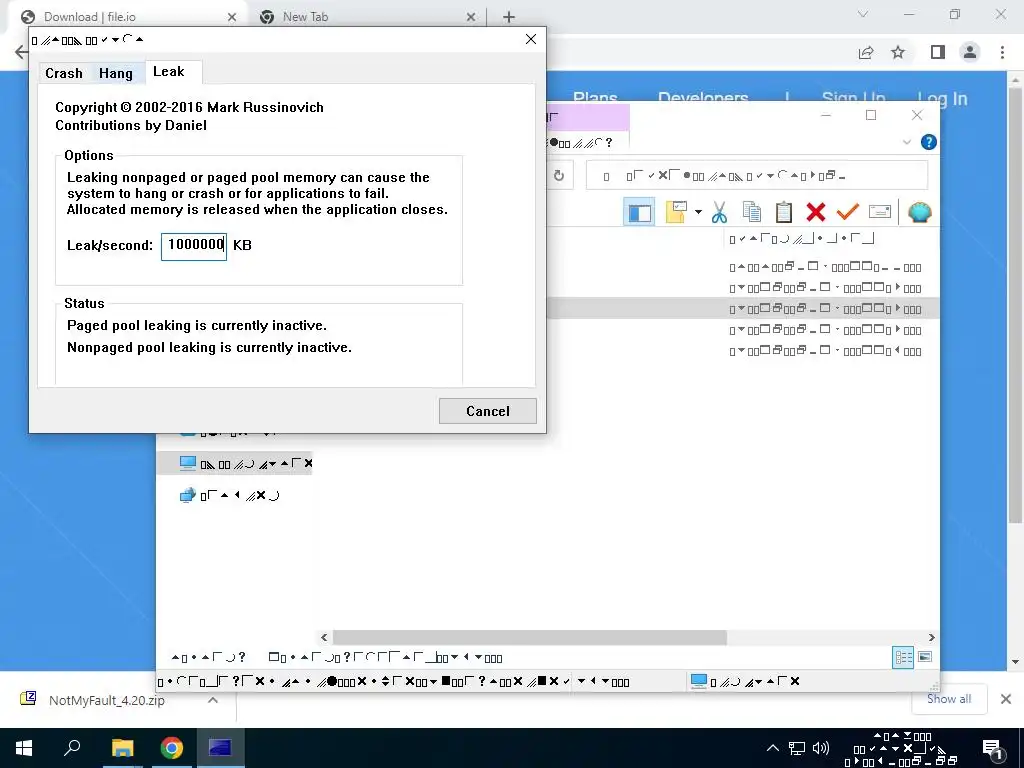Screen dimensions: 1024x768
Task: Open Explorer help question mark icon
Action: (928, 142)
